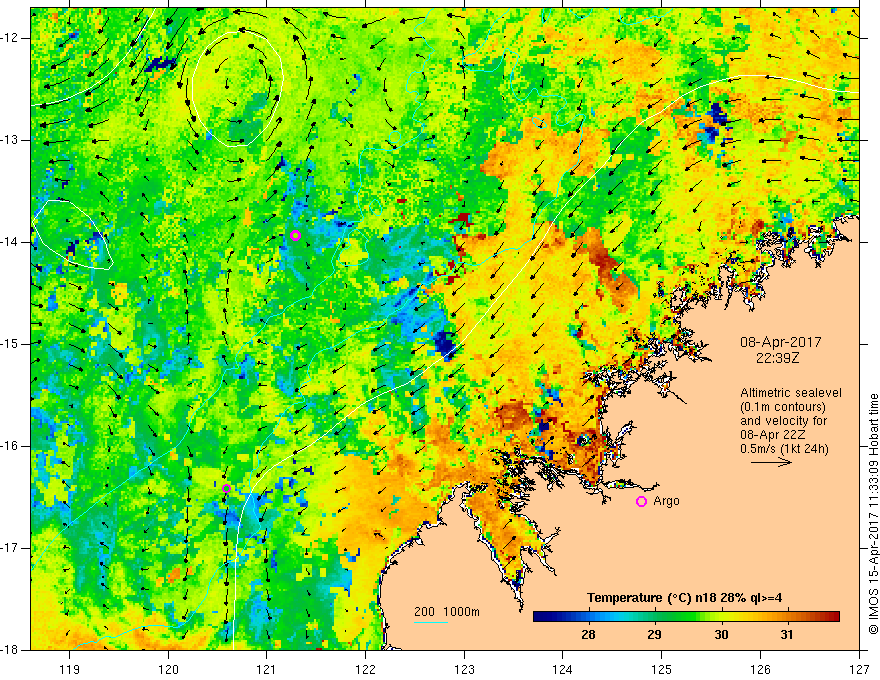Click the longitude axis label '122'
Viewport: 880px width, 680px height.
pyautogui.click(x=365, y=669)
